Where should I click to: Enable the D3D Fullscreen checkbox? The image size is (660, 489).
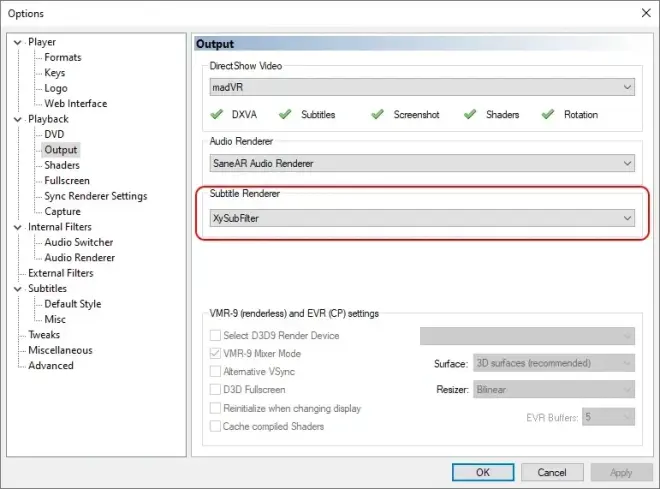(x=215, y=390)
